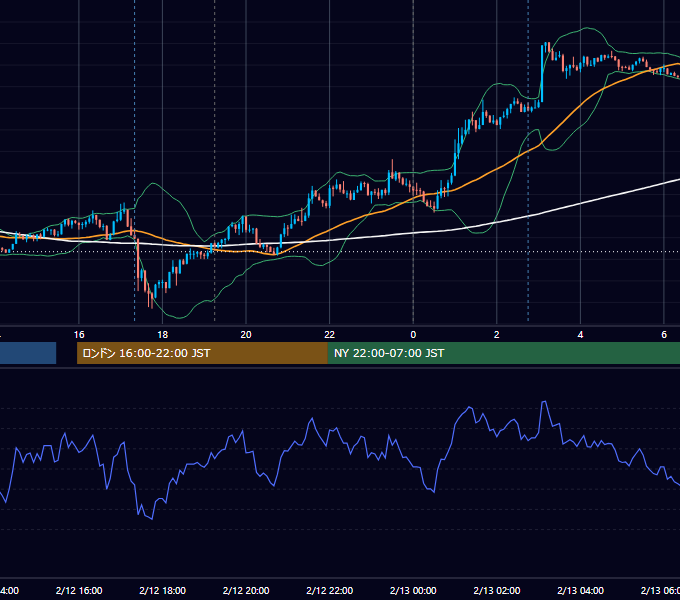This screenshot has width=680, height=600.
Task: Click the blue session bar before ロンドン
Action: tap(28, 353)
